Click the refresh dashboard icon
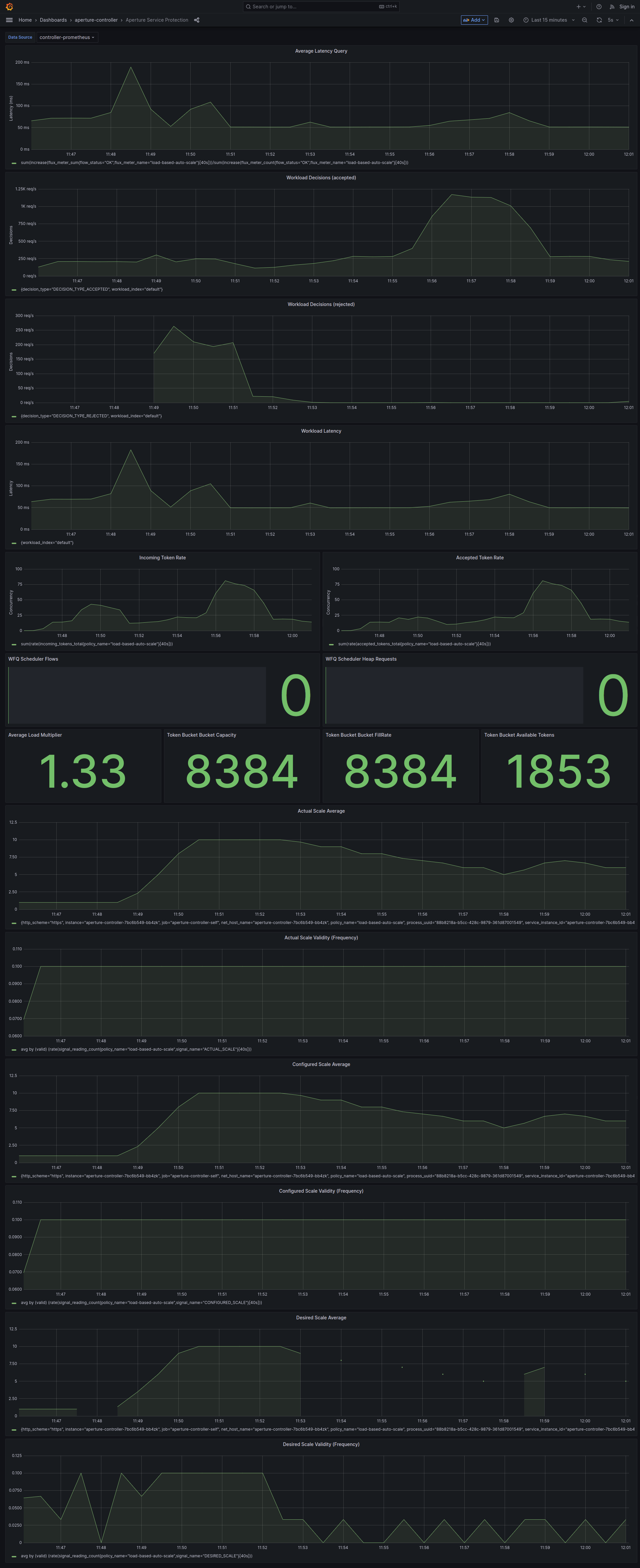This screenshot has height=1568, width=640. [x=599, y=20]
